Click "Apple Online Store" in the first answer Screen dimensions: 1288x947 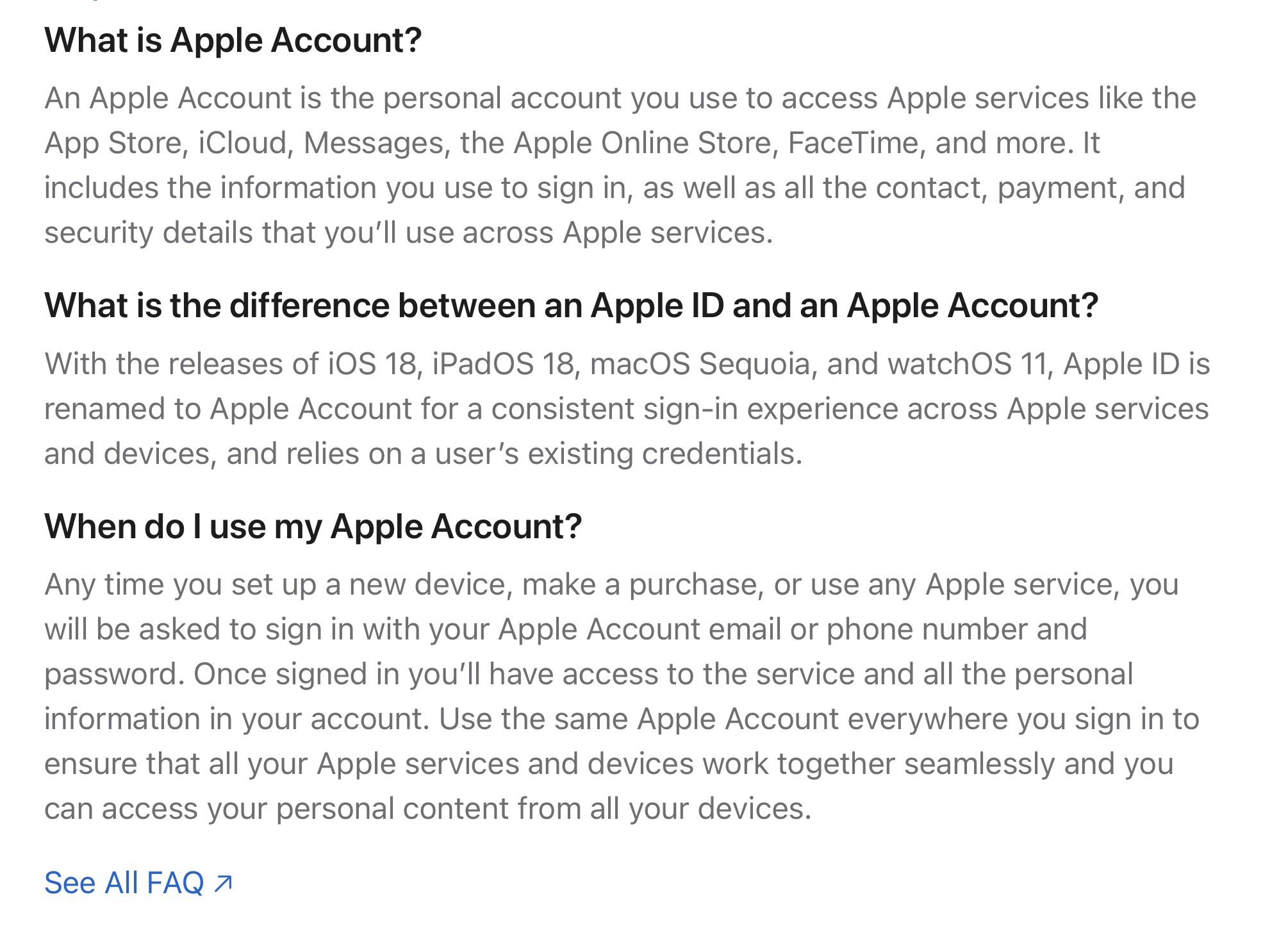click(645, 143)
